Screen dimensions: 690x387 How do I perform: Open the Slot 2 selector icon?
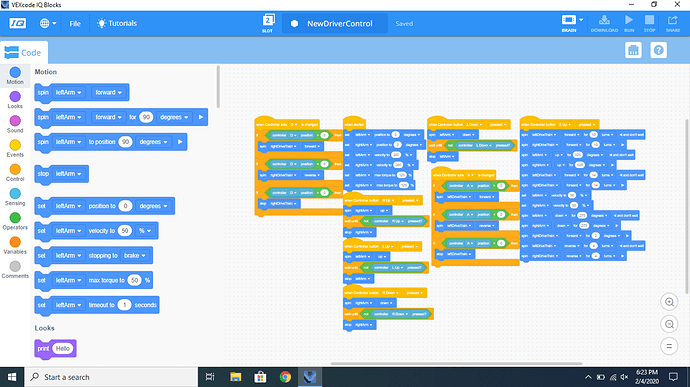268,20
